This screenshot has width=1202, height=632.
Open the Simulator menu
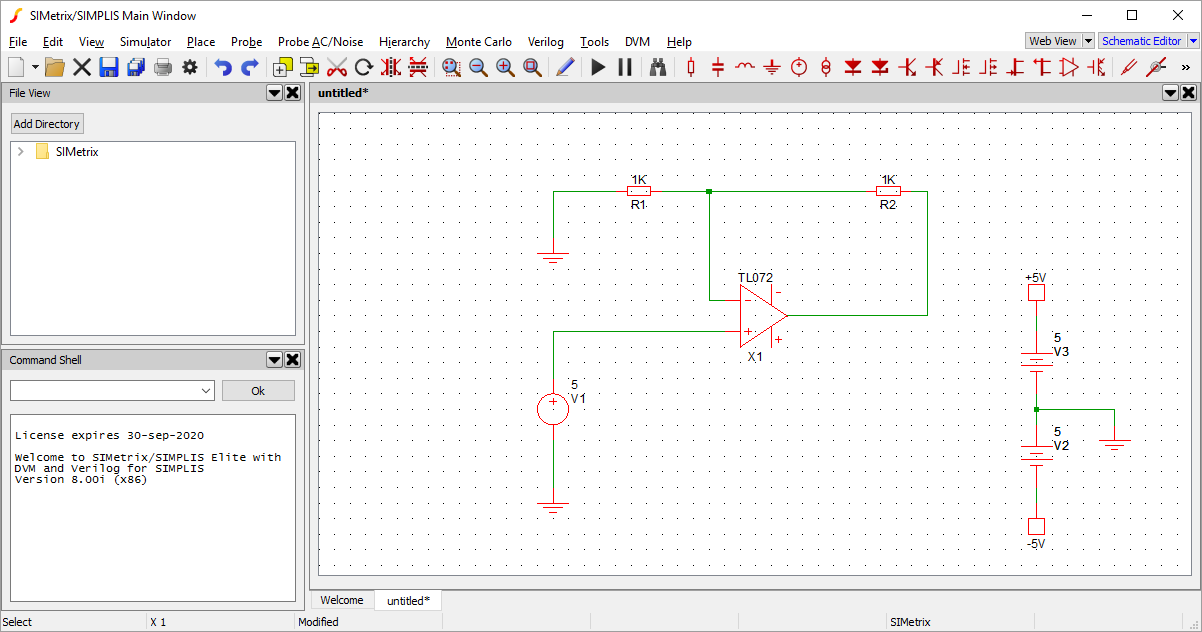click(145, 42)
